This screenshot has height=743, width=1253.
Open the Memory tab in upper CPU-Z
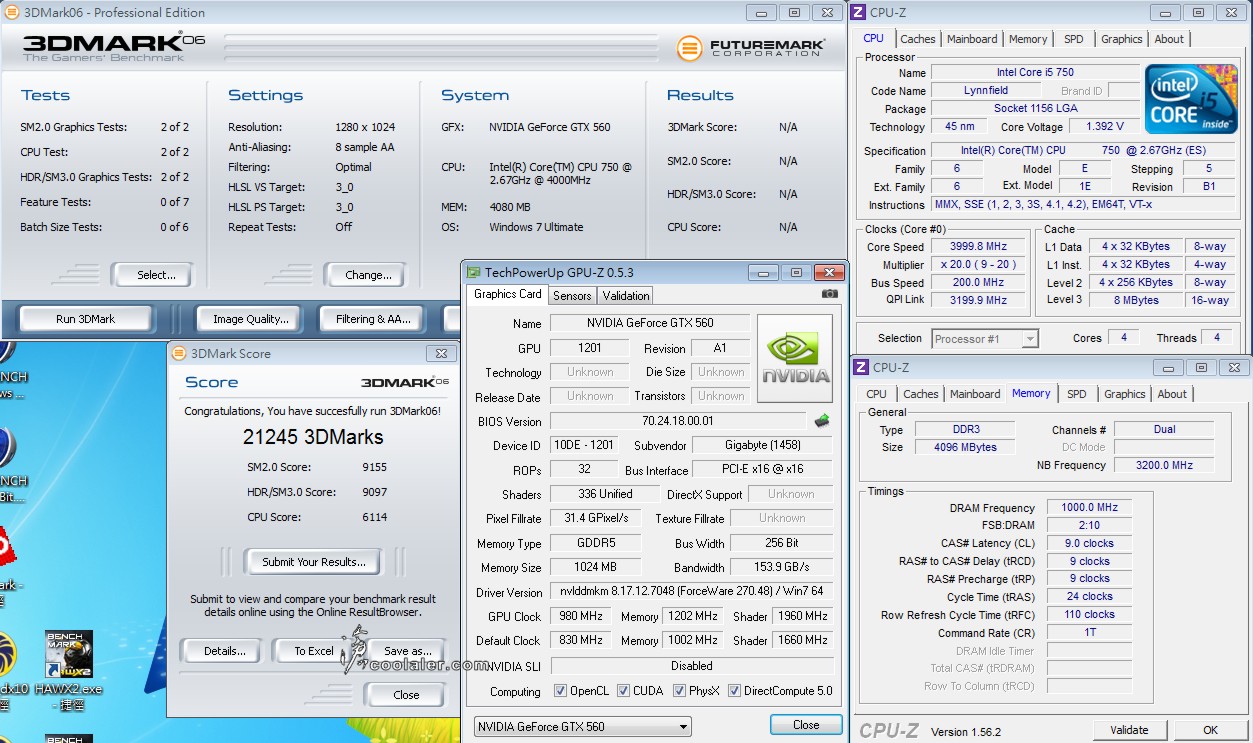(1028, 39)
